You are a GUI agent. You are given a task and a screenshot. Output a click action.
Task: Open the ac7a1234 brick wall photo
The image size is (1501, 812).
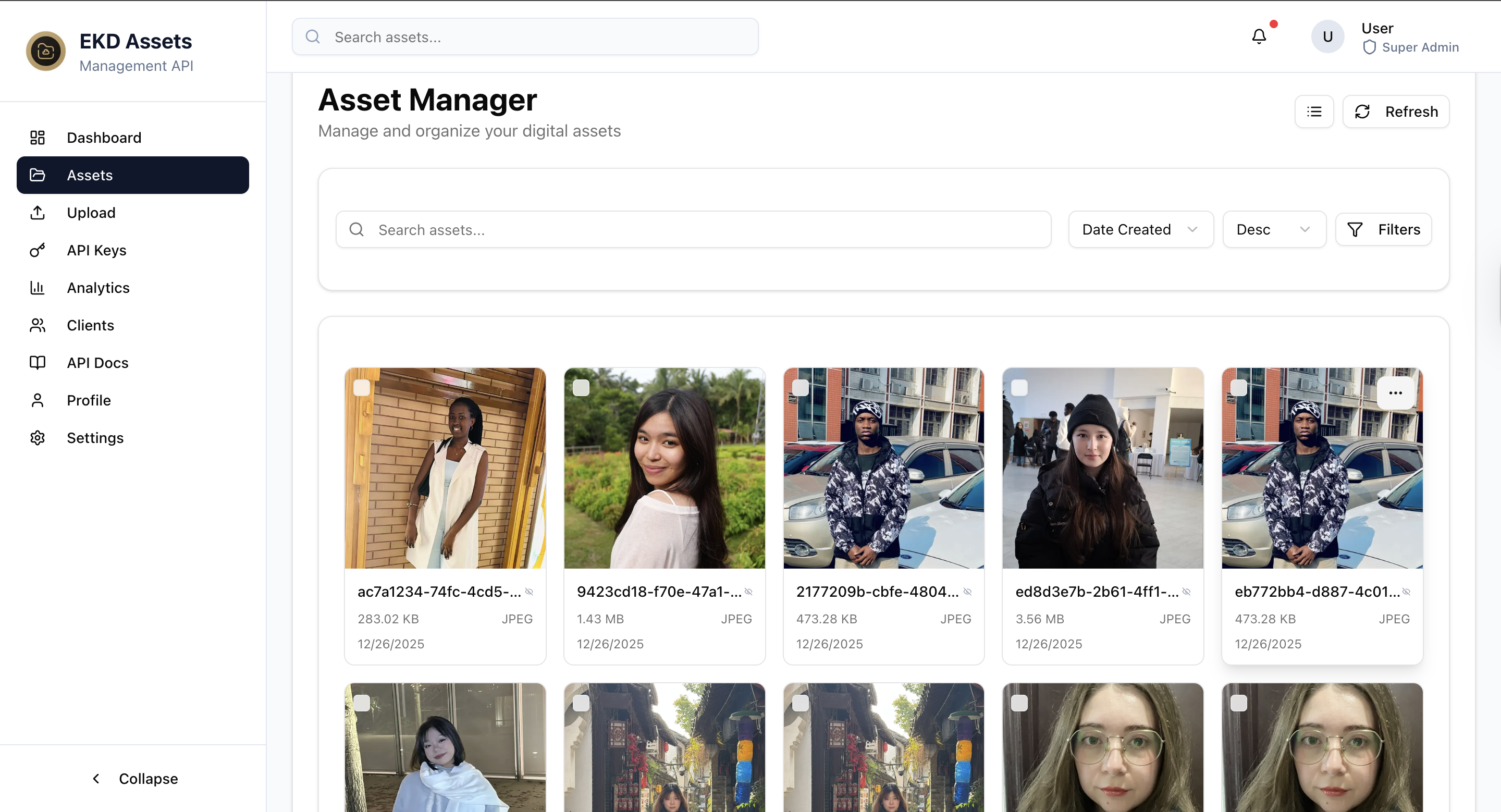[x=445, y=467]
